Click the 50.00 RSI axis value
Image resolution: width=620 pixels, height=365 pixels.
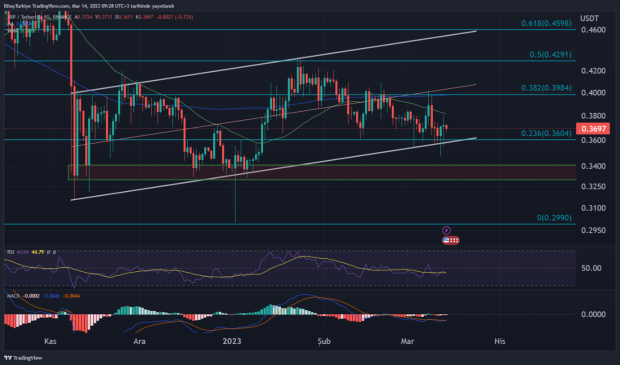[x=591, y=268]
